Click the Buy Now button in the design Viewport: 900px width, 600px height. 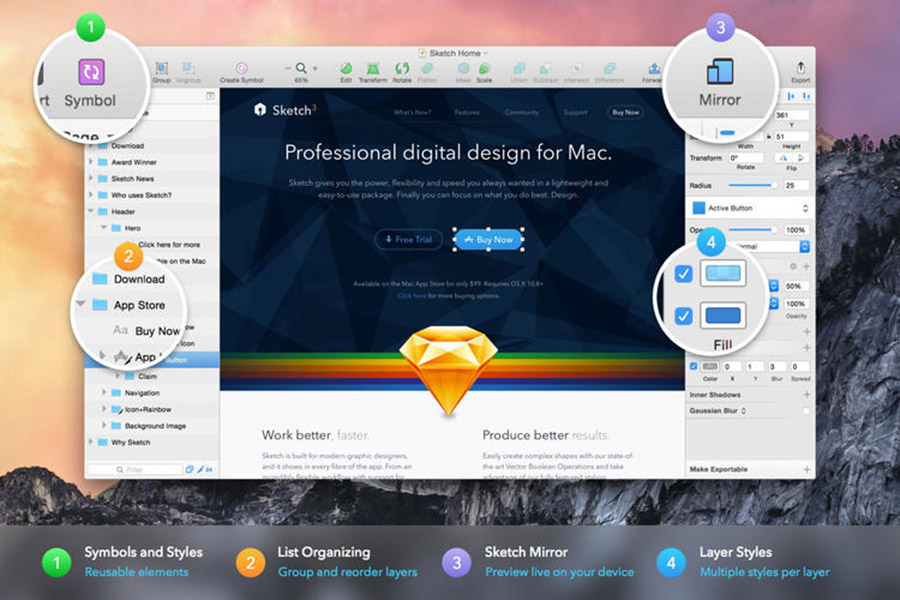point(489,240)
